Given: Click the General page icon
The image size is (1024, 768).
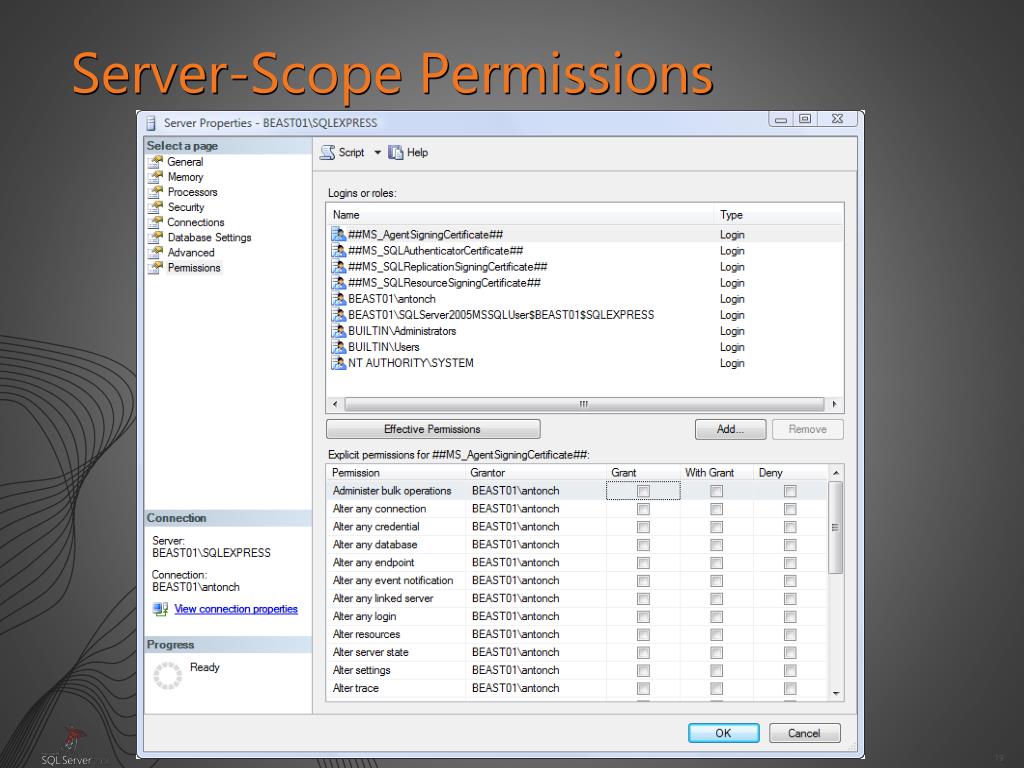Looking at the screenshot, I should [155, 162].
